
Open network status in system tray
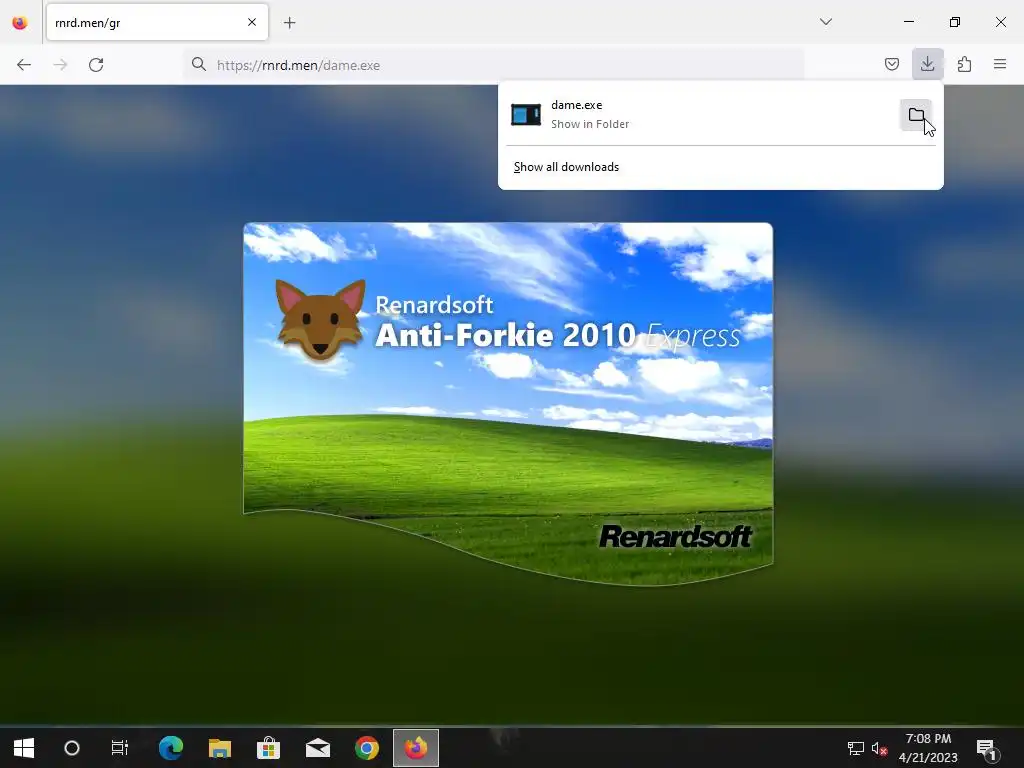(x=856, y=748)
